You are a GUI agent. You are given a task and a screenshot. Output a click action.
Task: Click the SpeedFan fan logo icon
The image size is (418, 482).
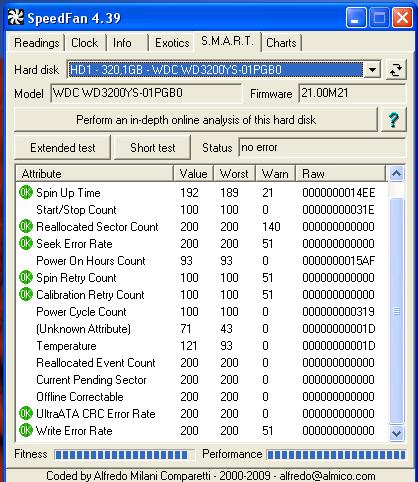pos(16,17)
